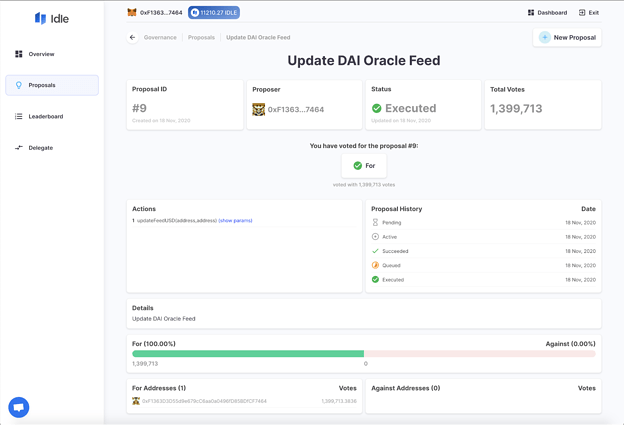Screen dimensions: 624x441
Task: Click the Delegate arrows icon
Action: click(x=19, y=148)
